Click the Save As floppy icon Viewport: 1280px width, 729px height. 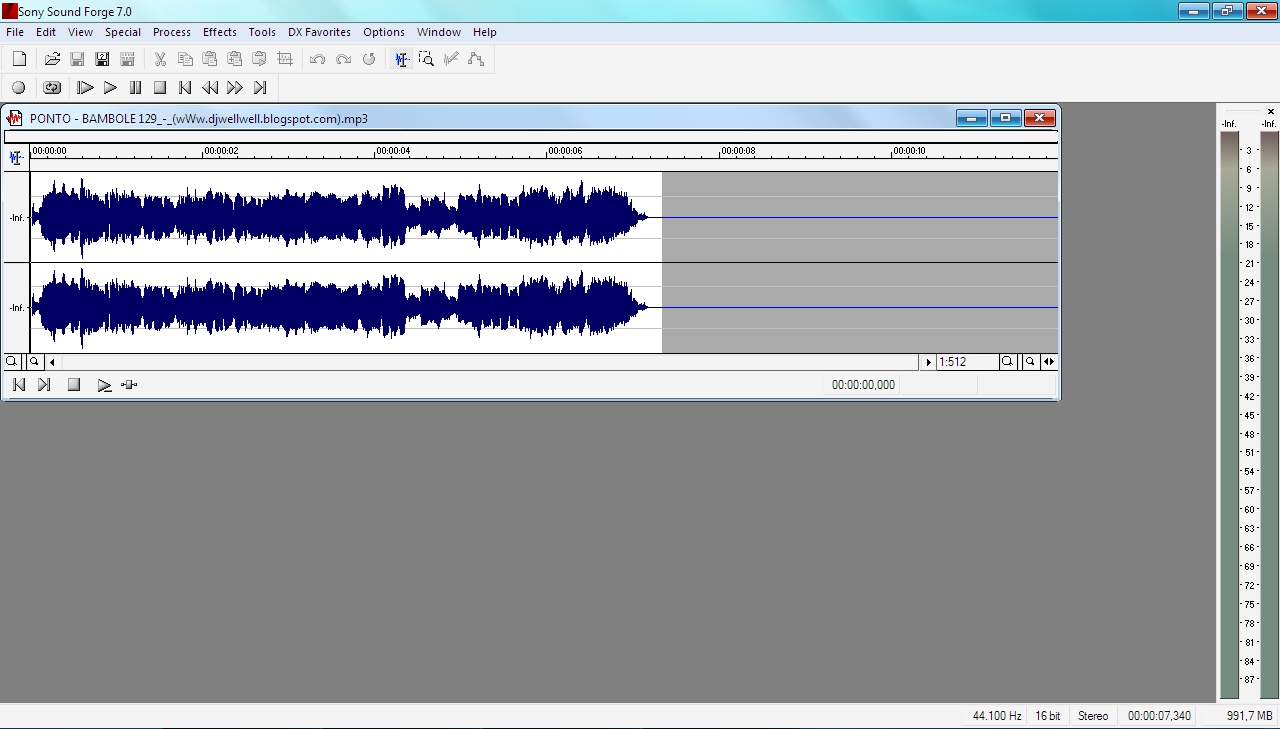click(x=102, y=59)
